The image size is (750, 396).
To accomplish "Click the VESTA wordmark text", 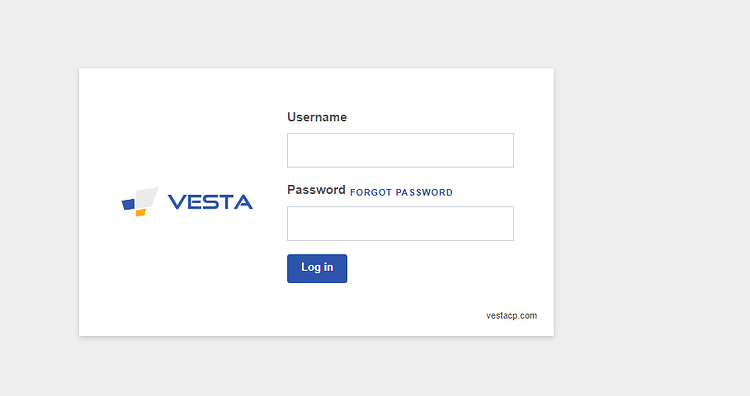I will (210, 202).
